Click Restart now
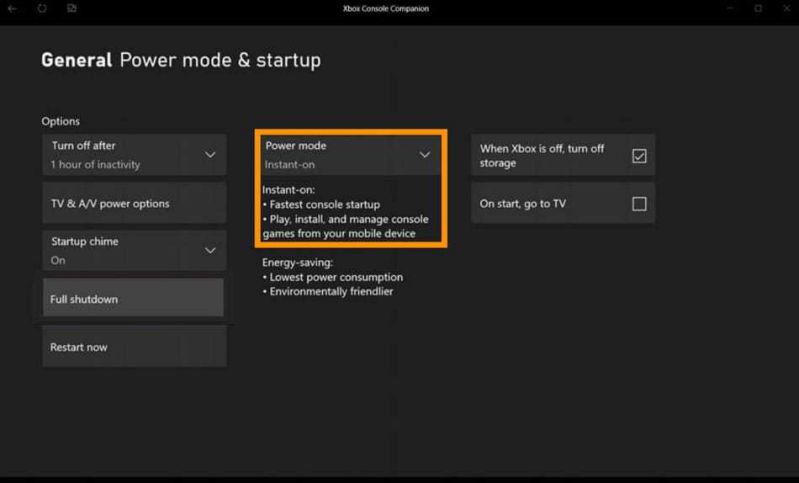This screenshot has height=483, width=799. (x=135, y=346)
